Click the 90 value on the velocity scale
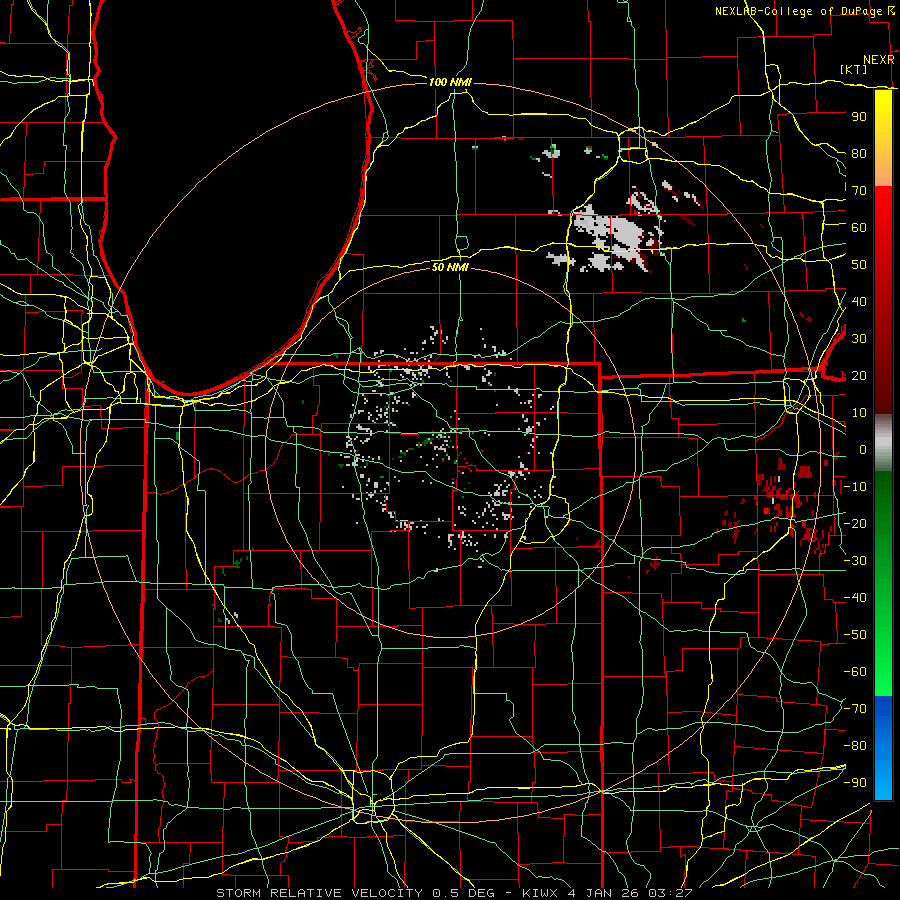 click(x=859, y=117)
